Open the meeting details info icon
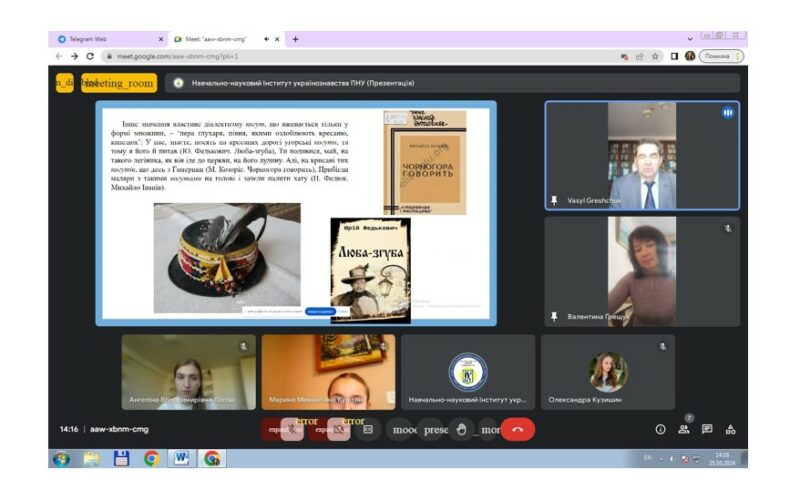Screen dimensions: 800x500 660,429
